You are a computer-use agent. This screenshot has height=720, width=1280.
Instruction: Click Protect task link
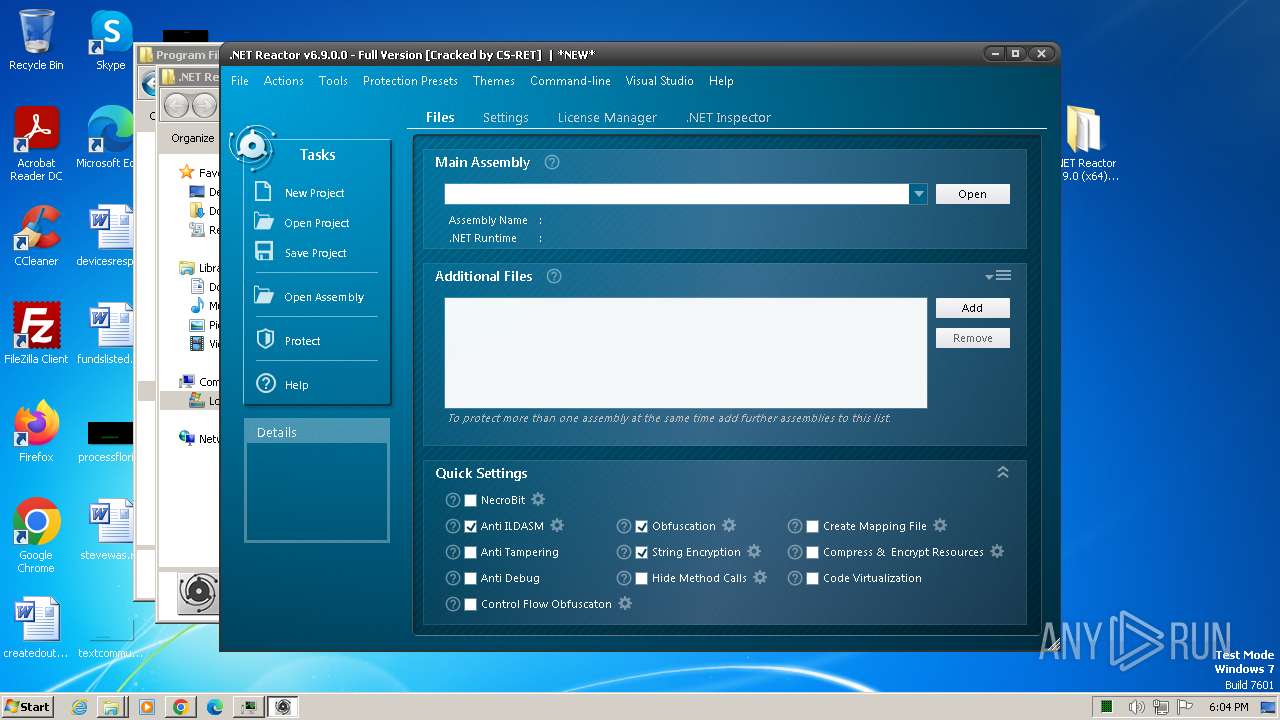coord(302,341)
